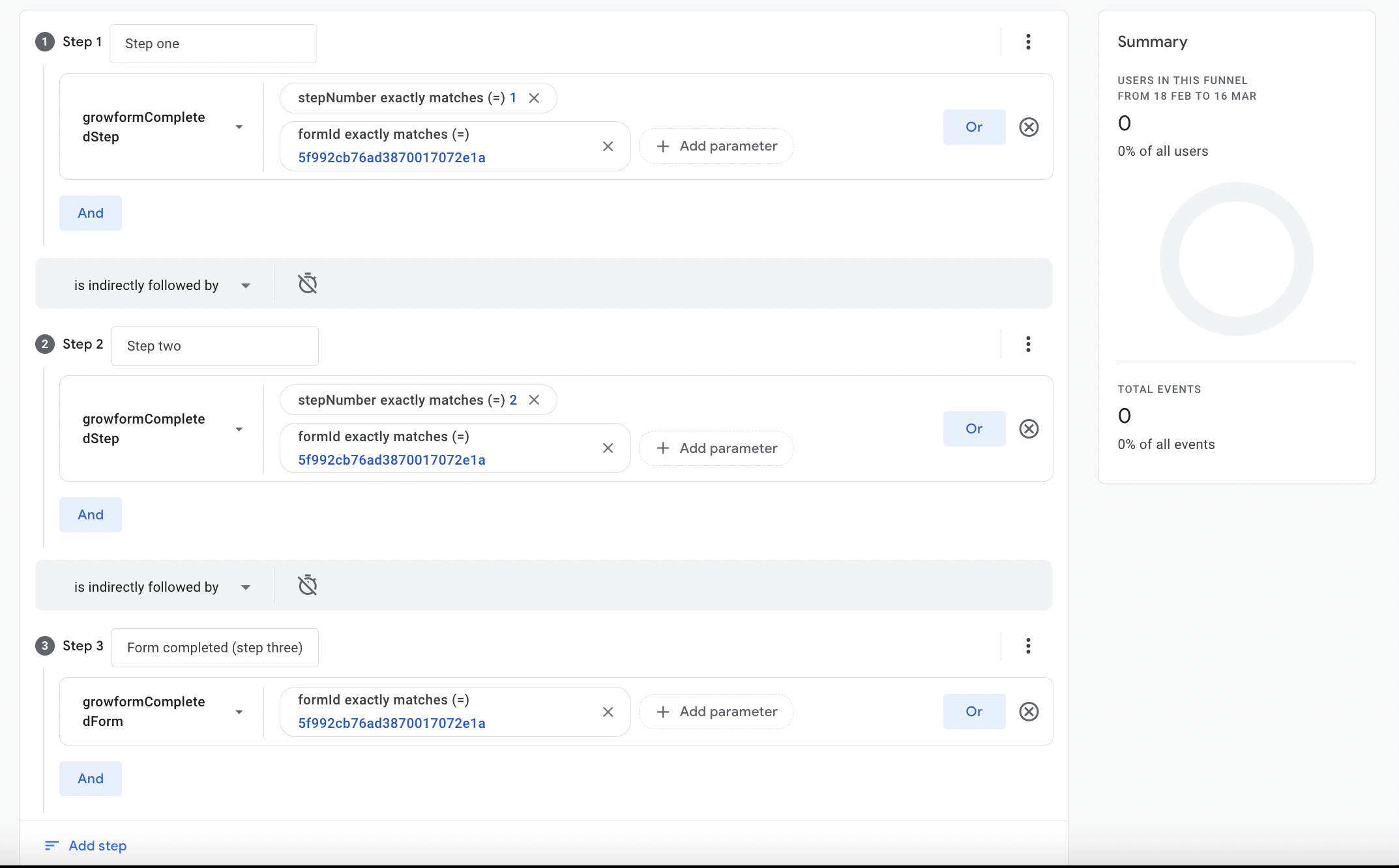Click the Add step list icon
This screenshot has height=868, width=1399.
pyautogui.click(x=52, y=846)
